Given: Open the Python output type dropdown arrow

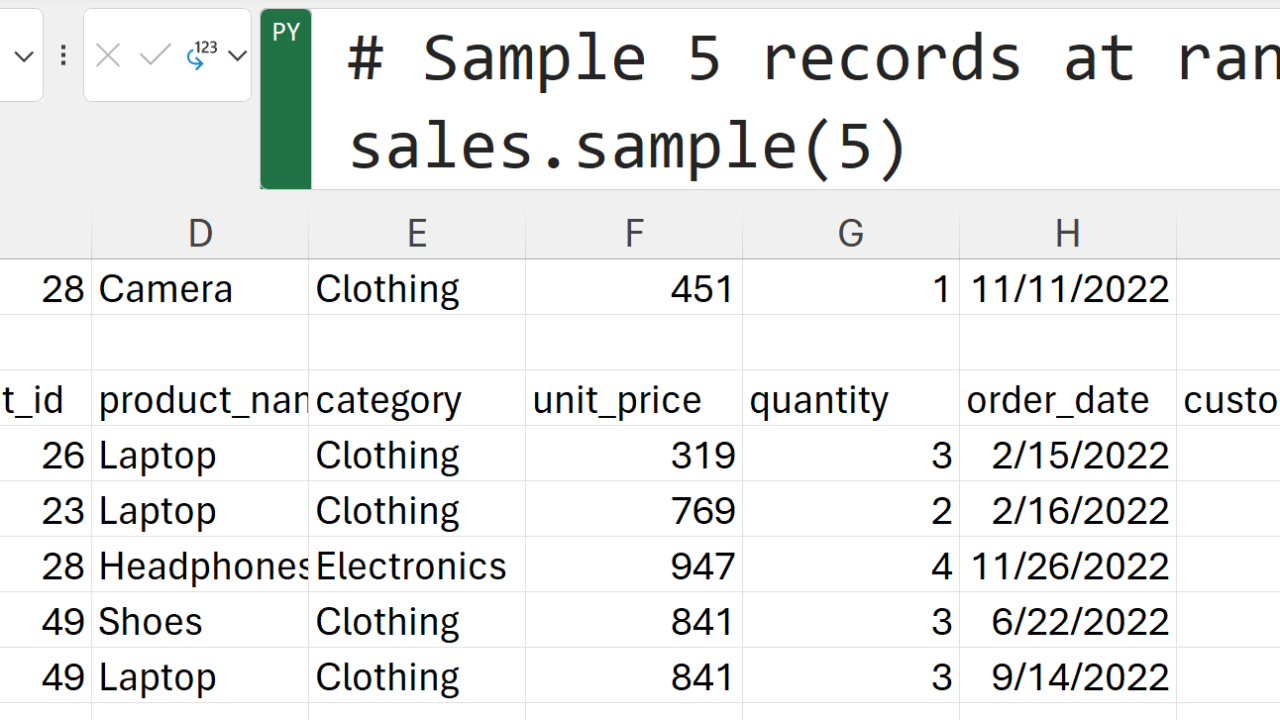Looking at the screenshot, I should [x=238, y=56].
